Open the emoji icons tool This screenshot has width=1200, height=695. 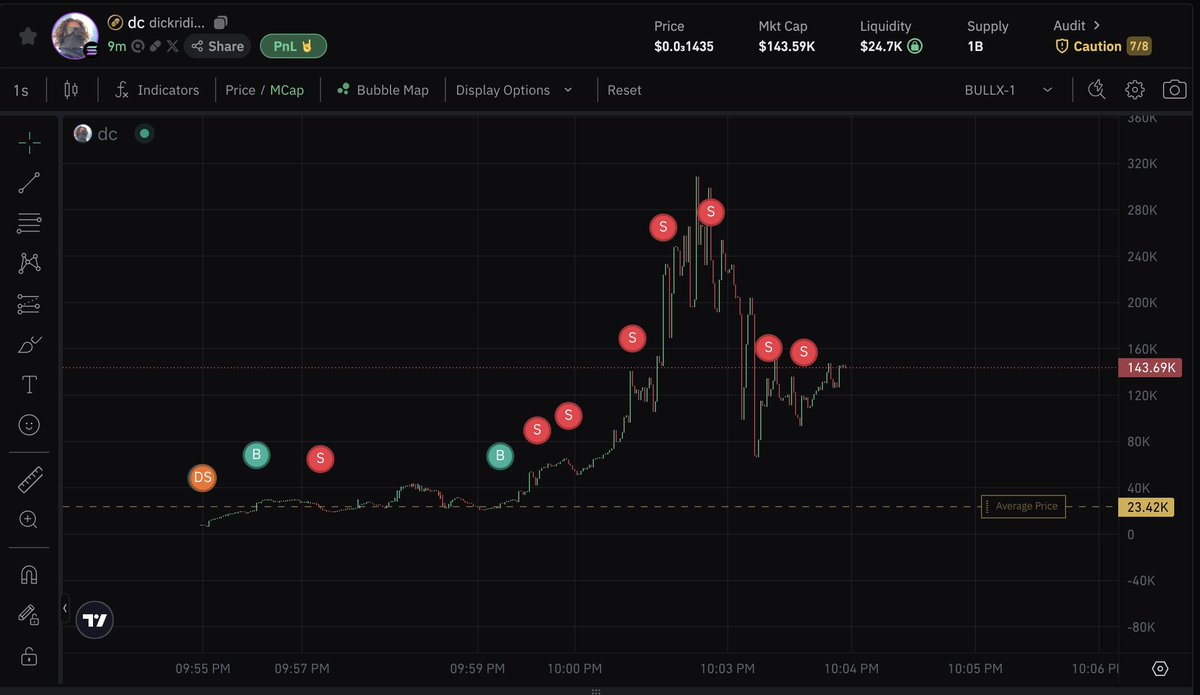click(29, 425)
